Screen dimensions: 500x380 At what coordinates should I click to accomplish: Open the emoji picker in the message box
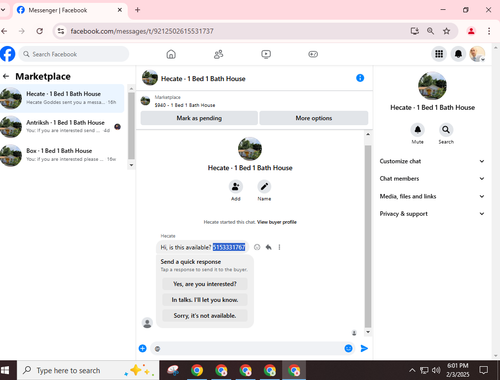[348, 348]
